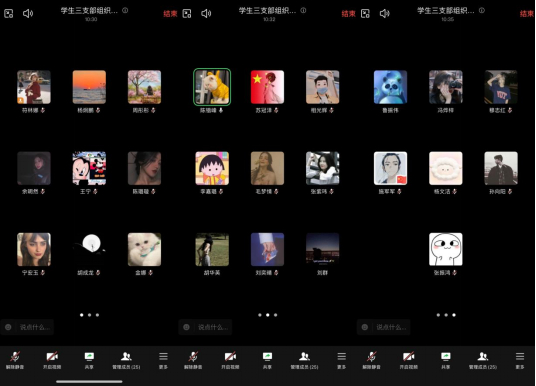
Task: Select the full moon avatar participant
Action: pyautogui.click(x=89, y=250)
